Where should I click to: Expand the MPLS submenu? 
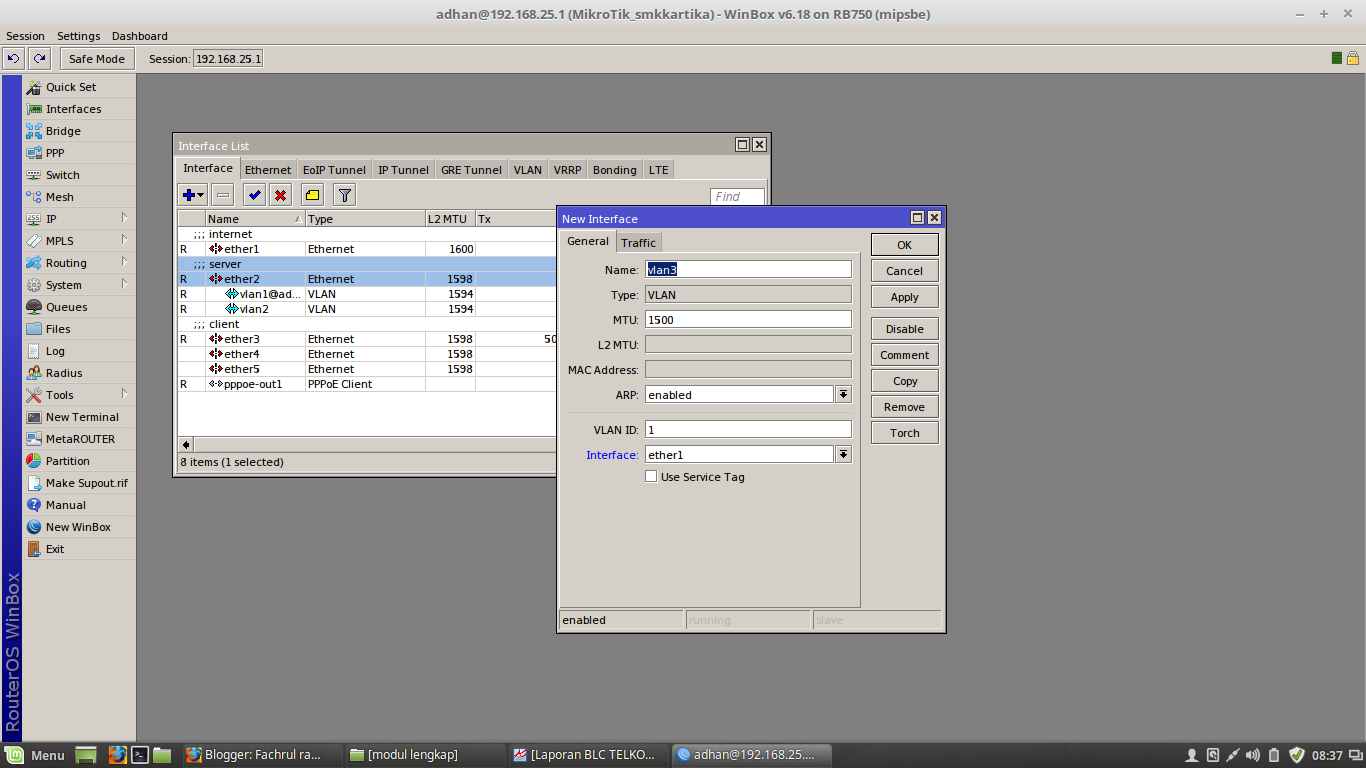pyautogui.click(x=79, y=241)
